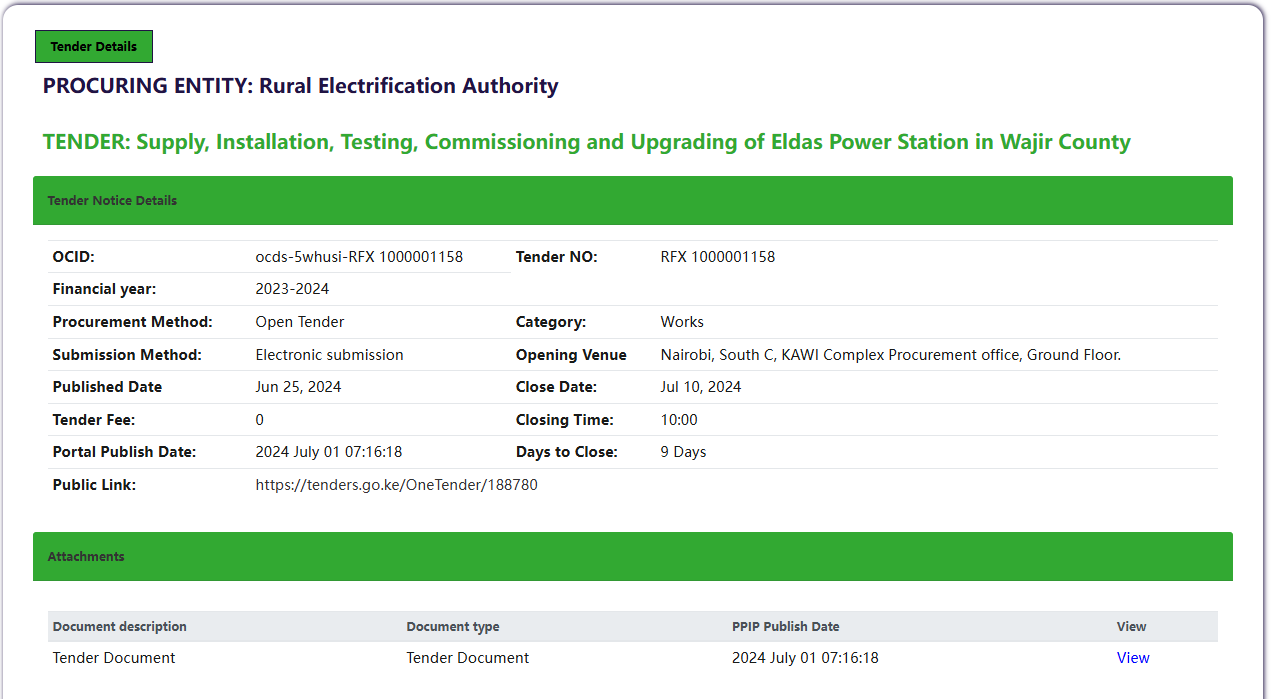Click the Attachments section header
Image resolution: width=1272 pixels, height=699 pixels.
(633, 556)
